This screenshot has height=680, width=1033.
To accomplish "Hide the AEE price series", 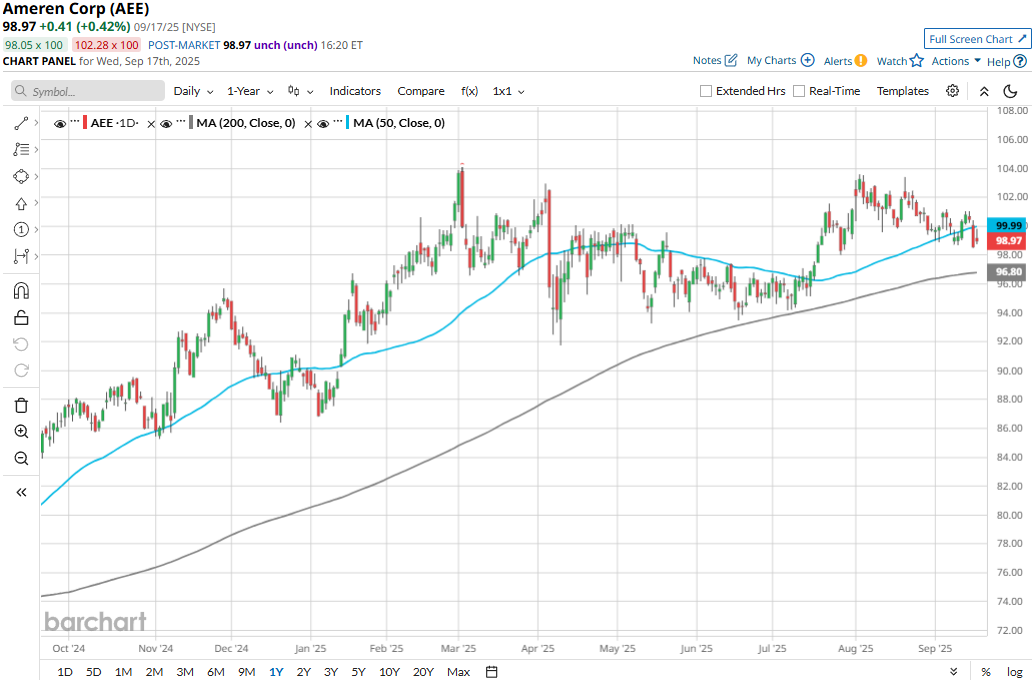I will point(60,124).
